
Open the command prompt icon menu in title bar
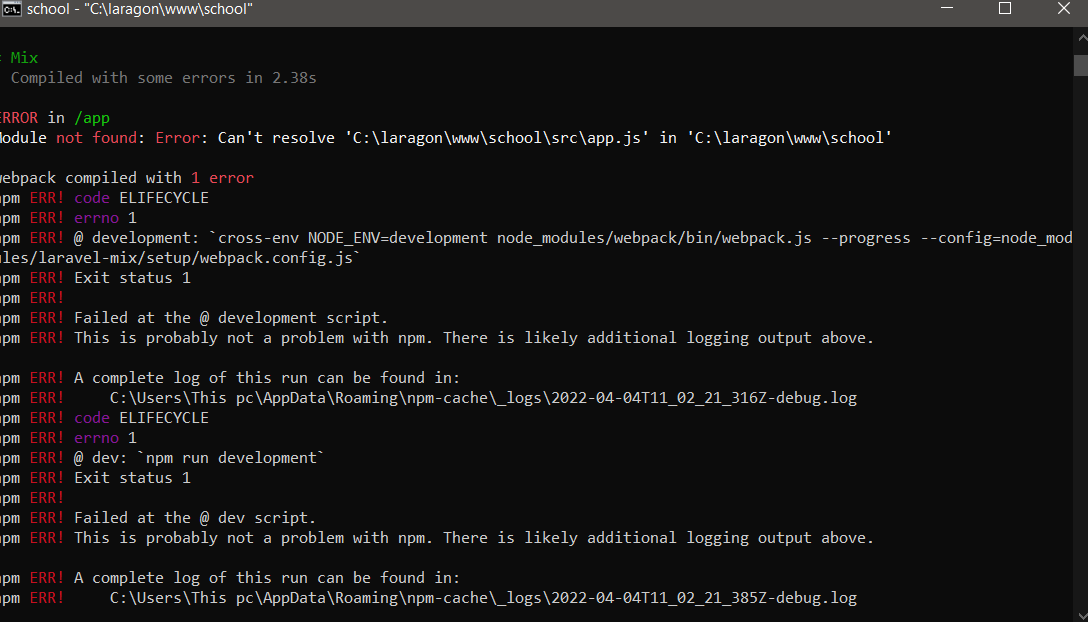coord(10,9)
